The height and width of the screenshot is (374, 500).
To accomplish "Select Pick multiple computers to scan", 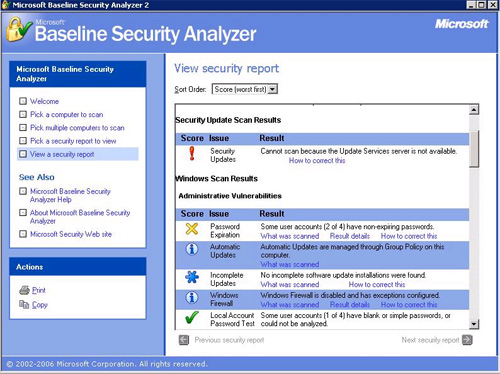I will [77, 128].
